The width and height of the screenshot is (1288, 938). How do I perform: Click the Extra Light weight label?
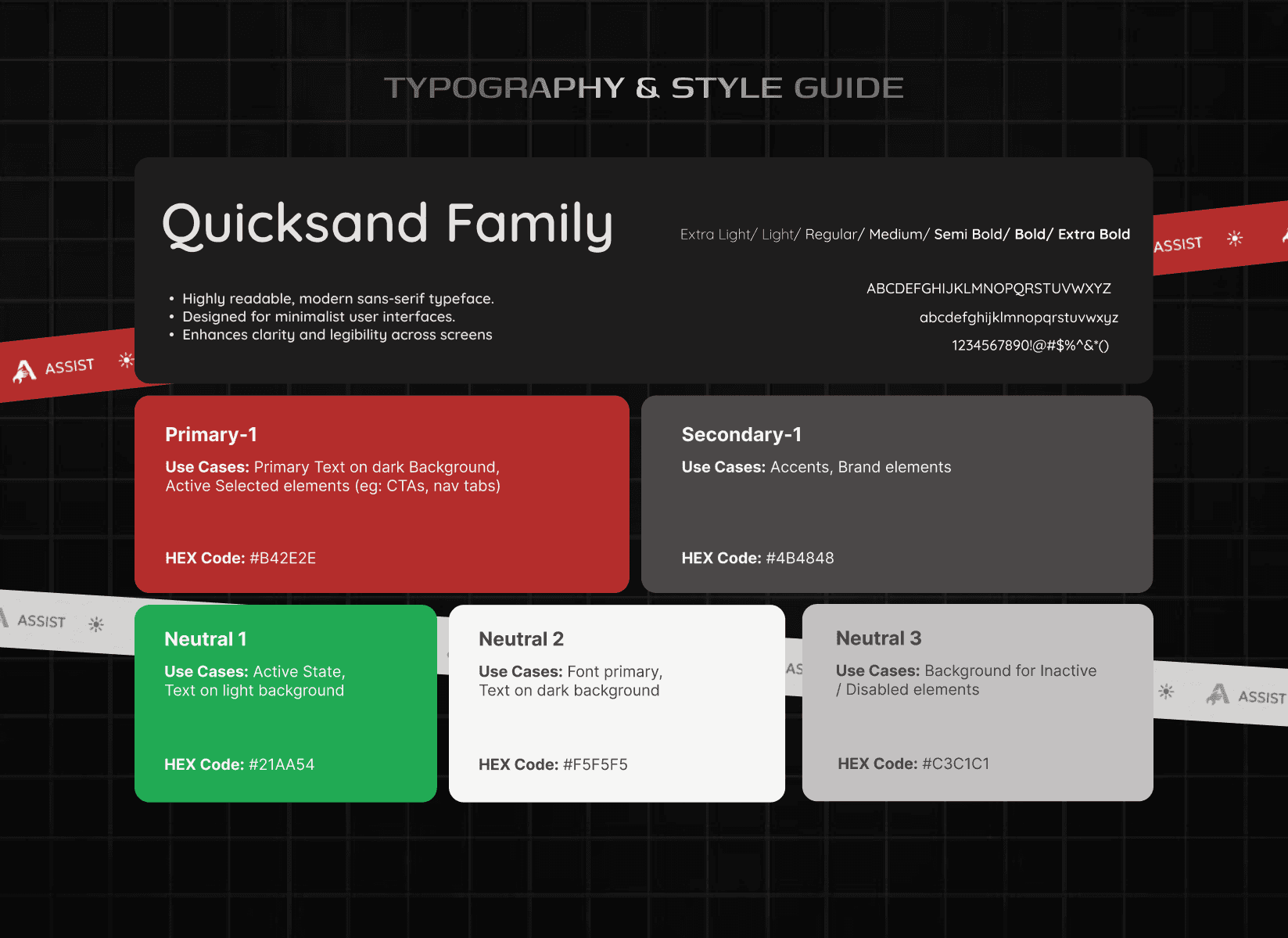point(718,234)
